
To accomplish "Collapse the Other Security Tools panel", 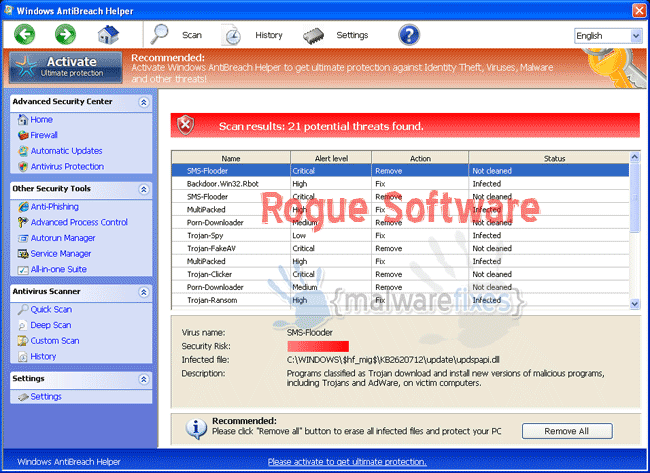I will (x=143, y=189).
